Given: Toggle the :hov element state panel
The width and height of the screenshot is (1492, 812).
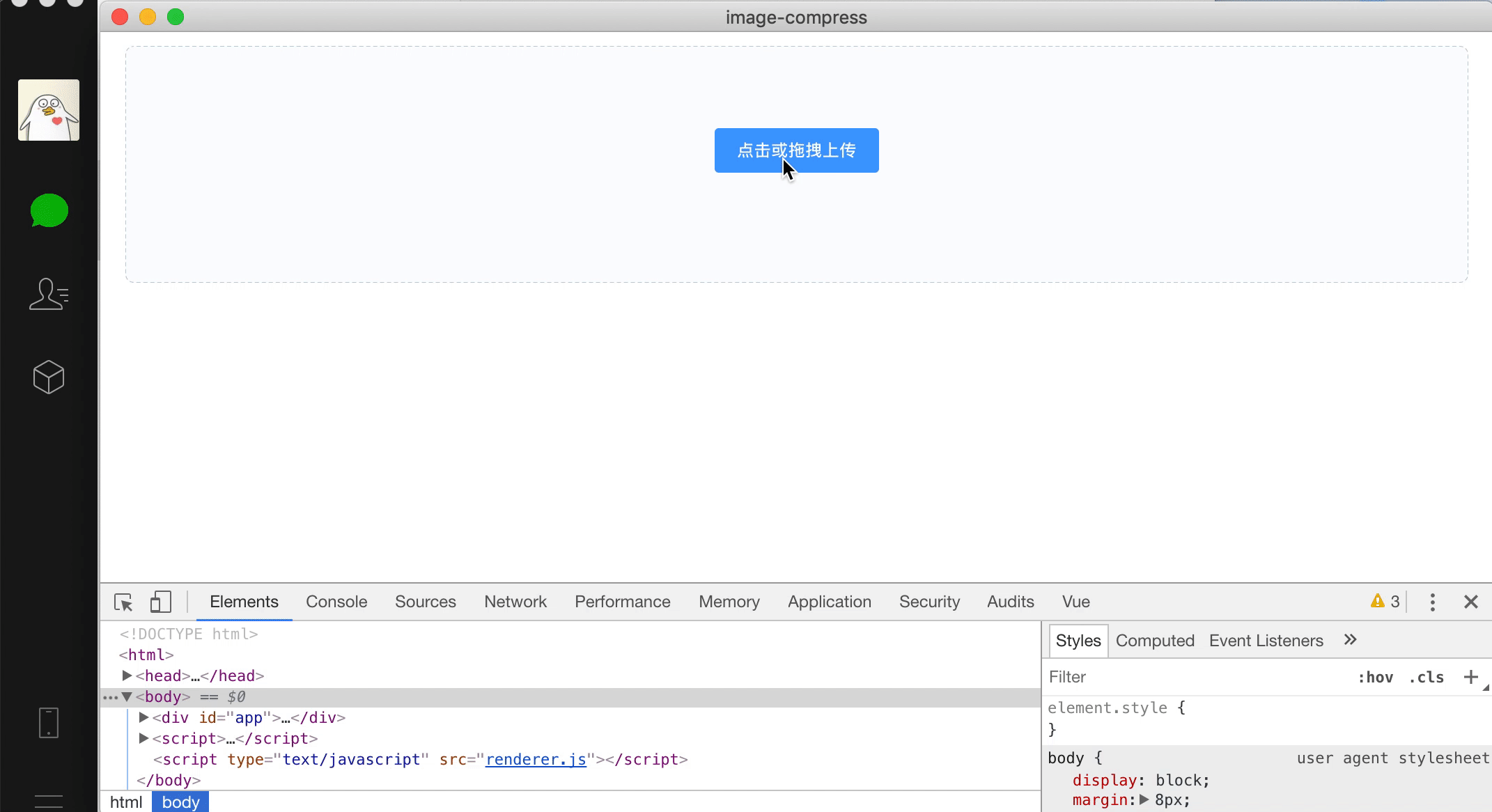Looking at the screenshot, I should 1375,677.
